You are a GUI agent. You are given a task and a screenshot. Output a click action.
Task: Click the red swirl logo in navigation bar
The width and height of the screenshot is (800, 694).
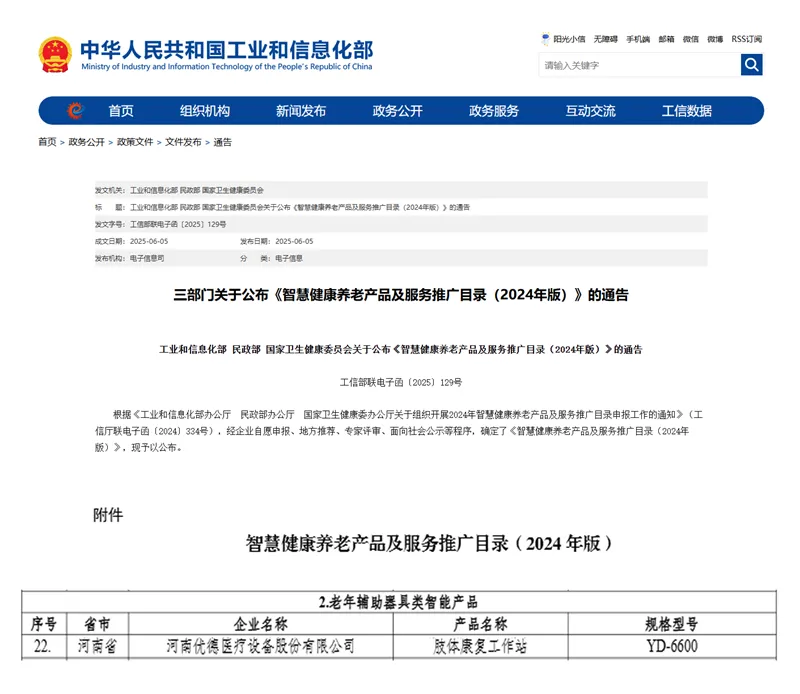point(72,111)
